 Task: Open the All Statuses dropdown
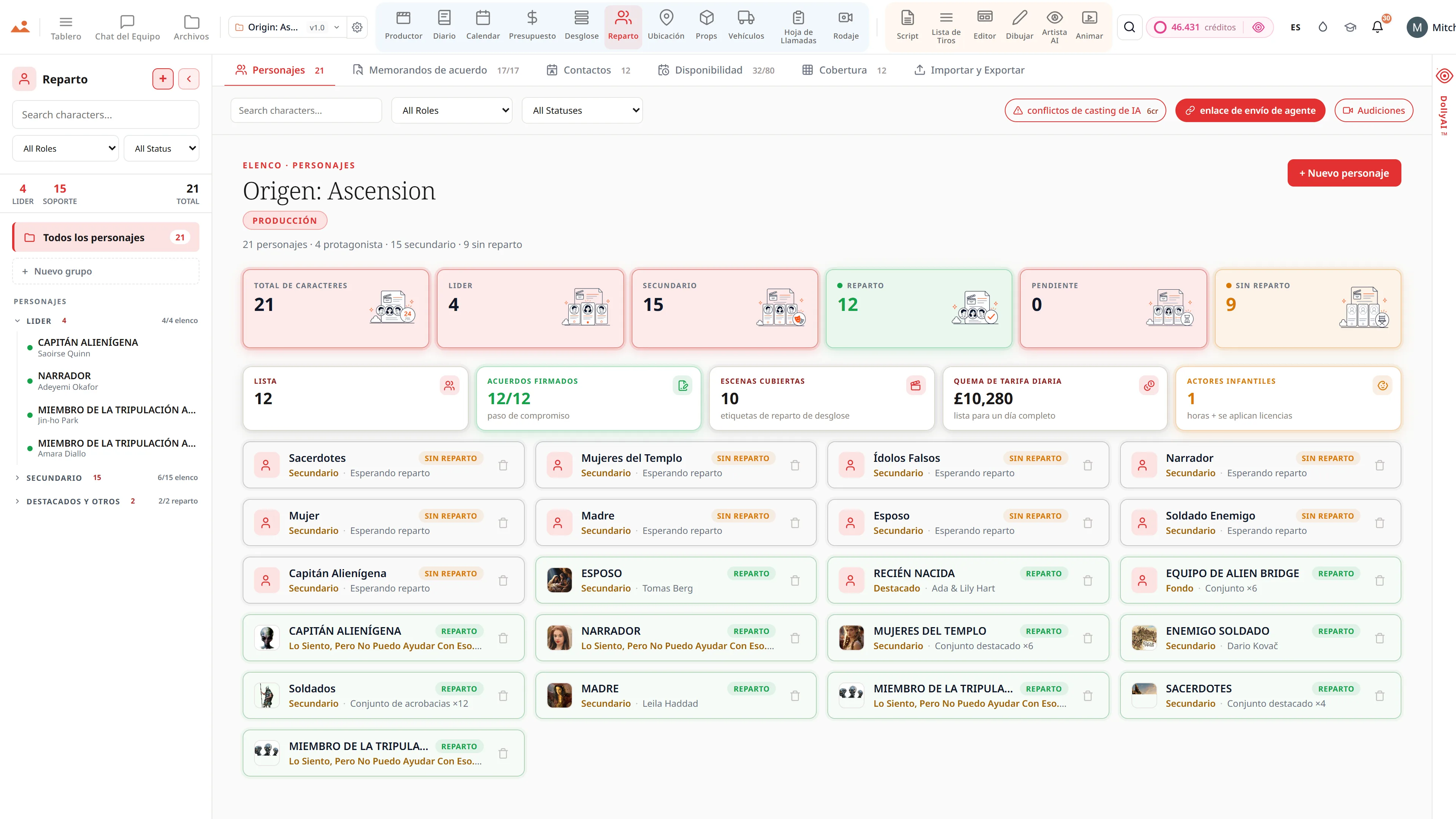click(582, 110)
